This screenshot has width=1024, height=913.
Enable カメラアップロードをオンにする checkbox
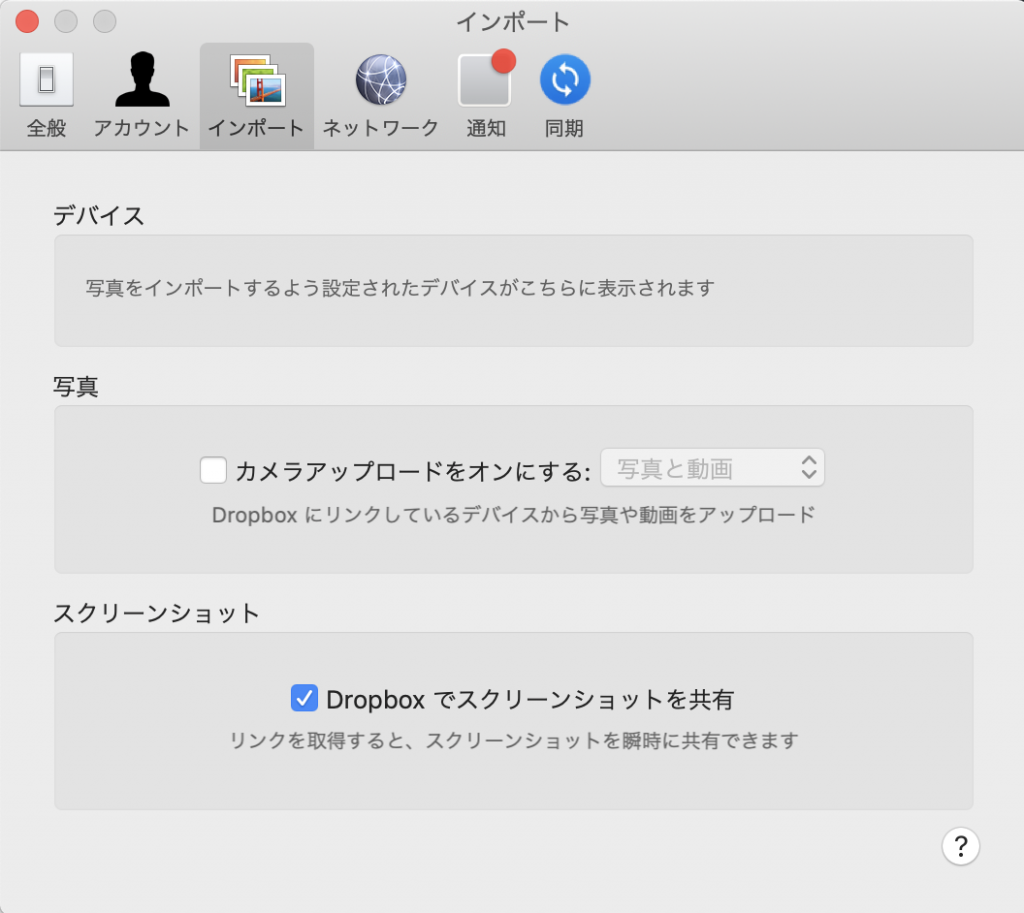(x=213, y=470)
